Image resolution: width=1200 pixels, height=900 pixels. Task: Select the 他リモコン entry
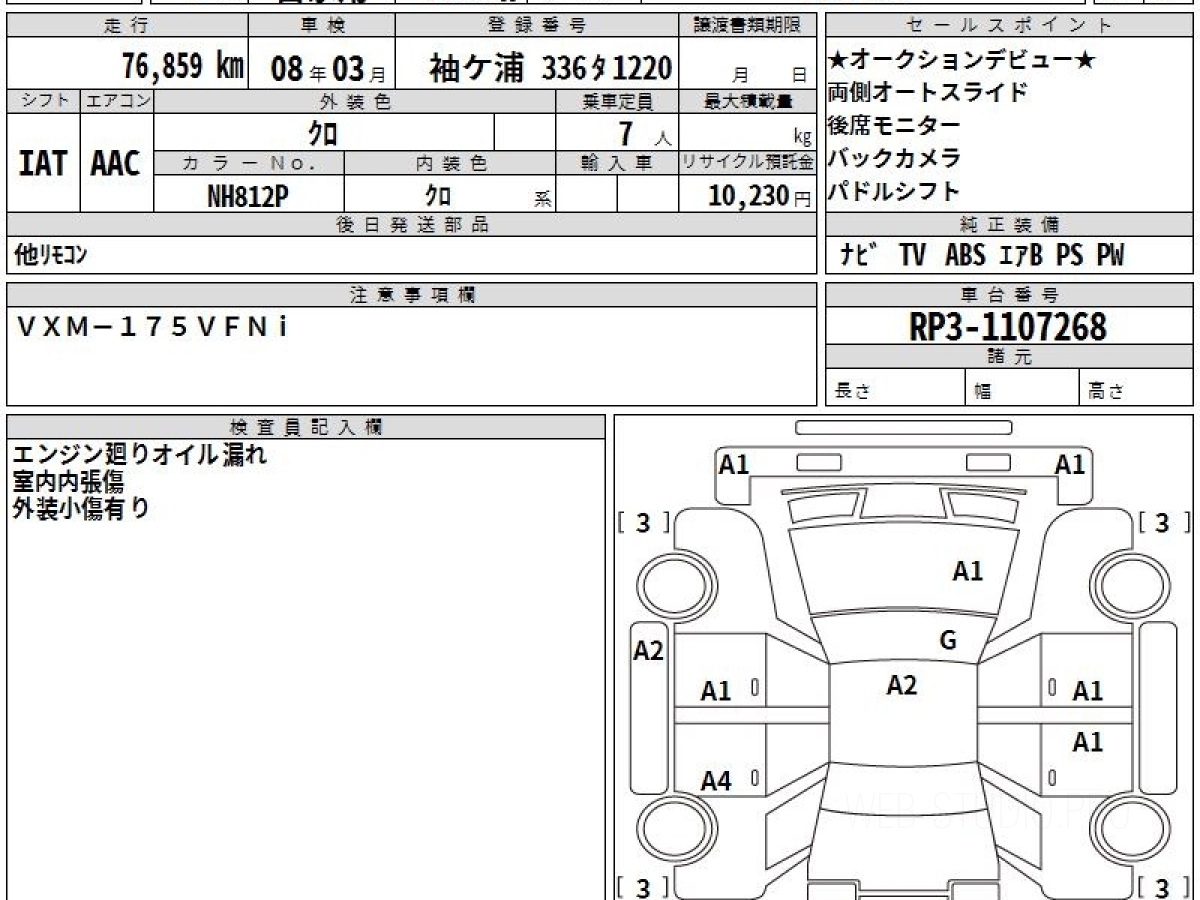click(51, 256)
